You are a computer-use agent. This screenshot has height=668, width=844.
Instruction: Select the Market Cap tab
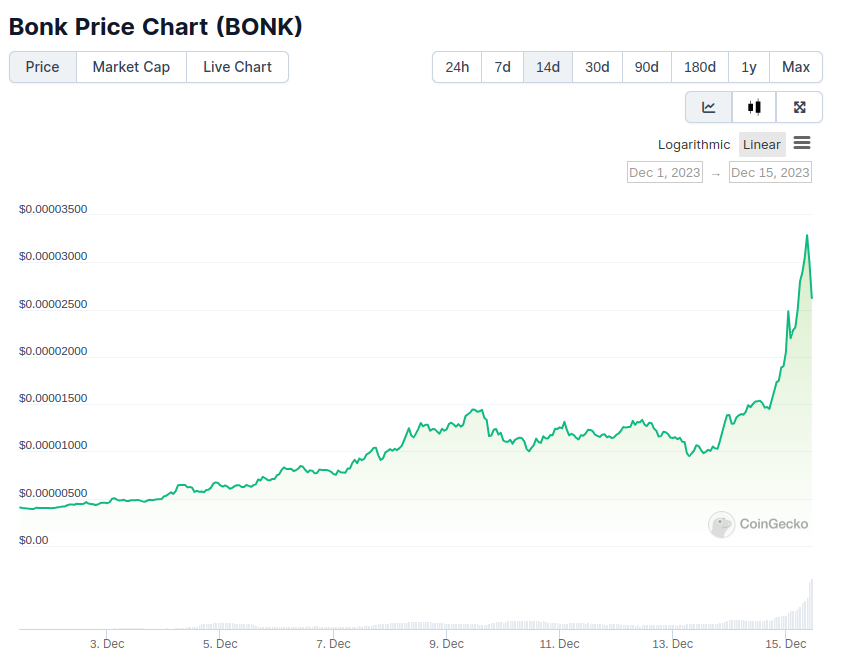[131, 67]
